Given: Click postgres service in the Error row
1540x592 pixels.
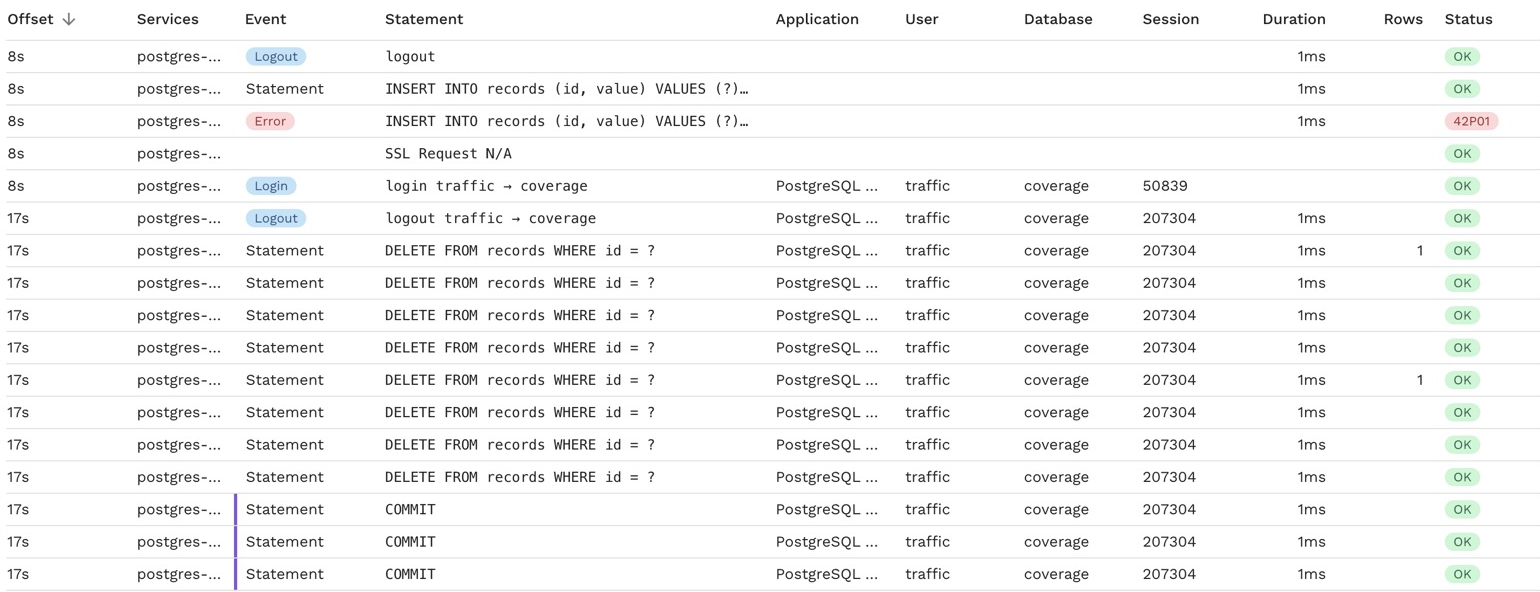Looking at the screenshot, I should (x=179, y=121).
